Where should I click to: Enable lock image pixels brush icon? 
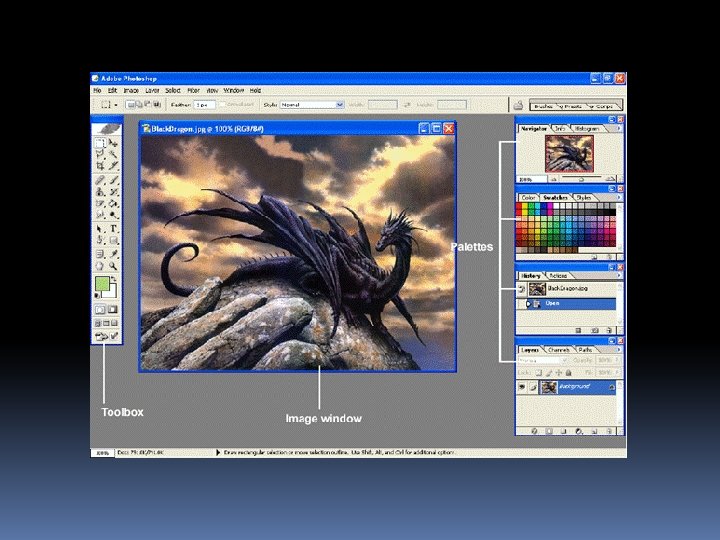pyautogui.click(x=549, y=373)
